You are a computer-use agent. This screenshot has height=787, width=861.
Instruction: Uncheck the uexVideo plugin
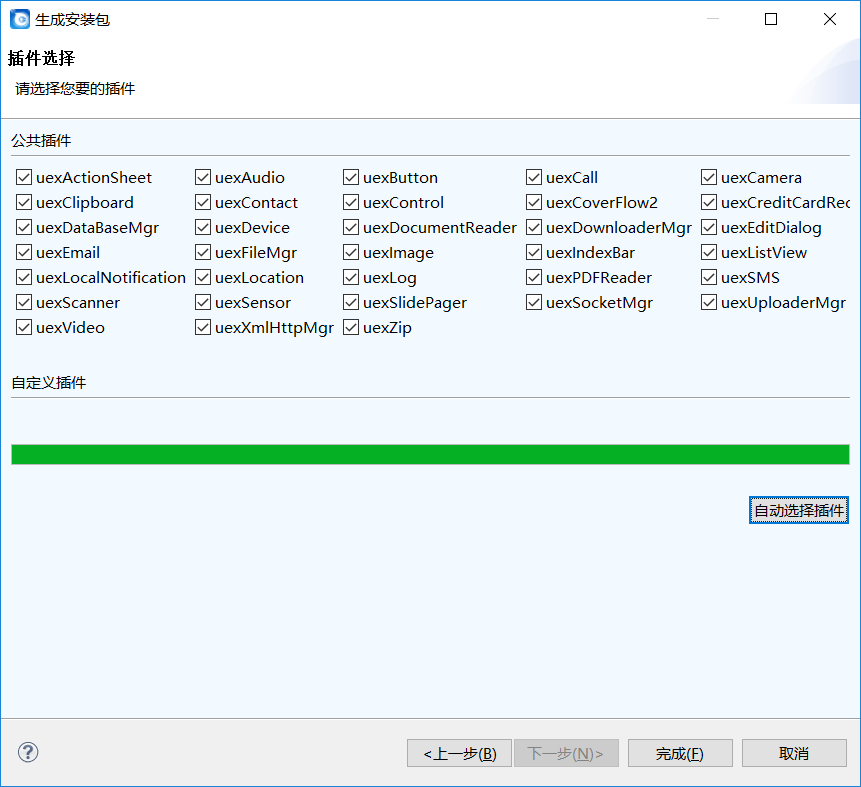pos(24,328)
